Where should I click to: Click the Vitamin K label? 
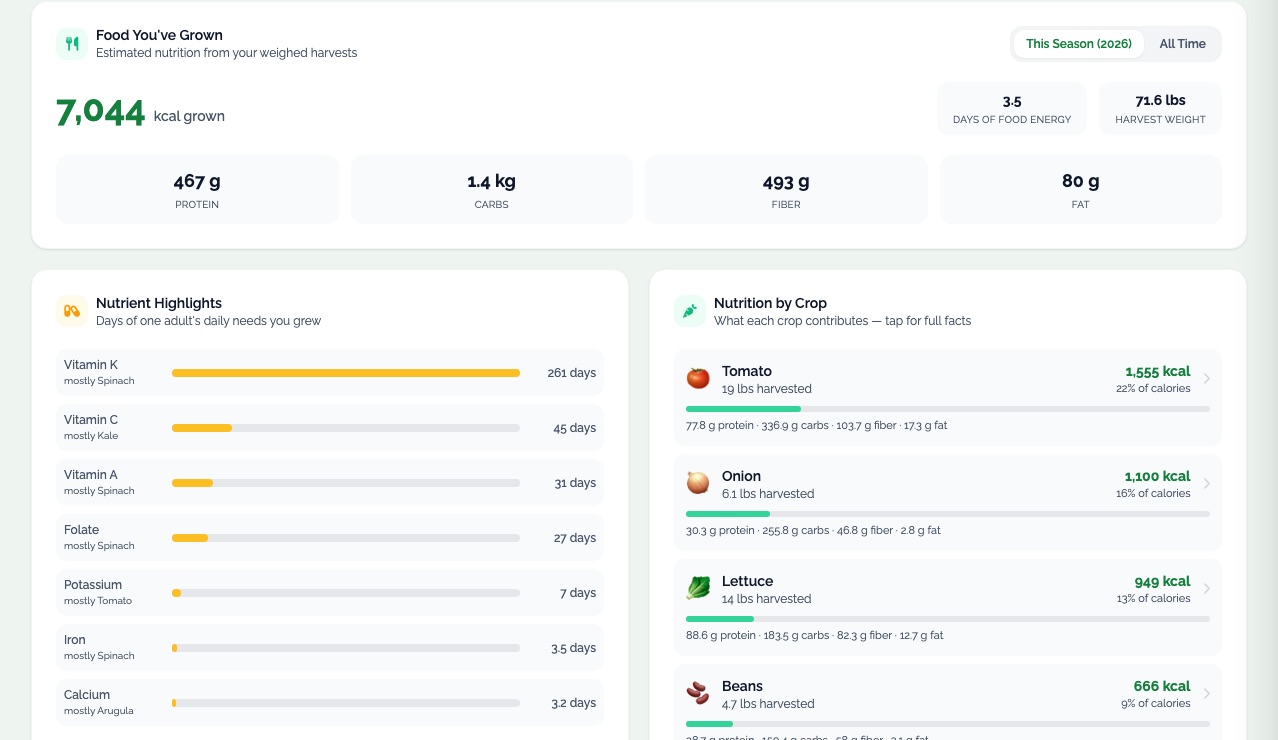tap(91, 365)
